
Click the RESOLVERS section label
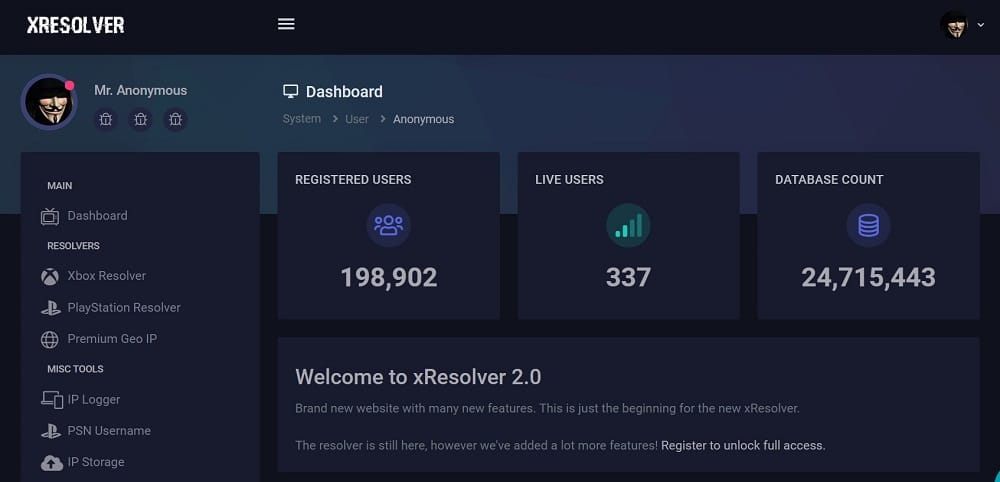[73, 246]
